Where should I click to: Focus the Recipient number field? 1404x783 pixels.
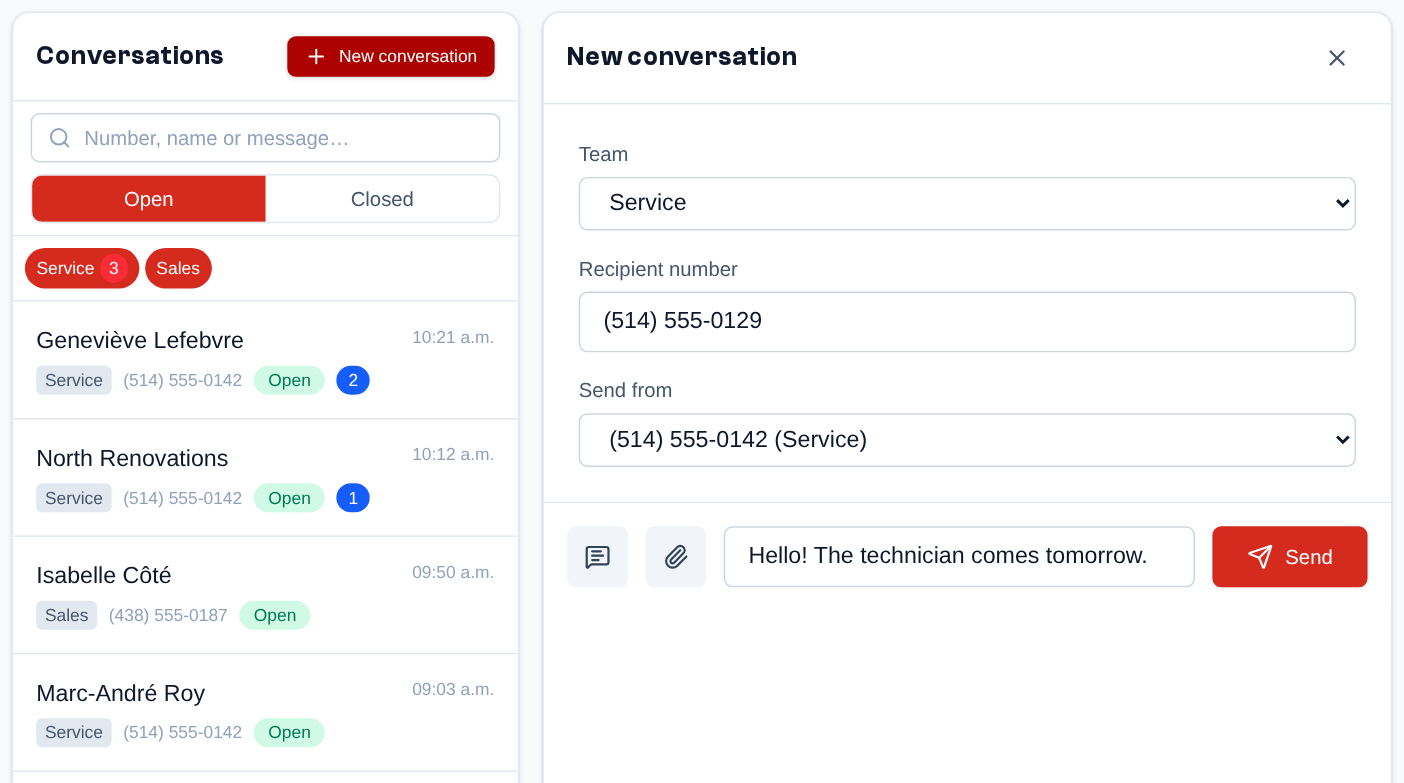click(x=967, y=322)
